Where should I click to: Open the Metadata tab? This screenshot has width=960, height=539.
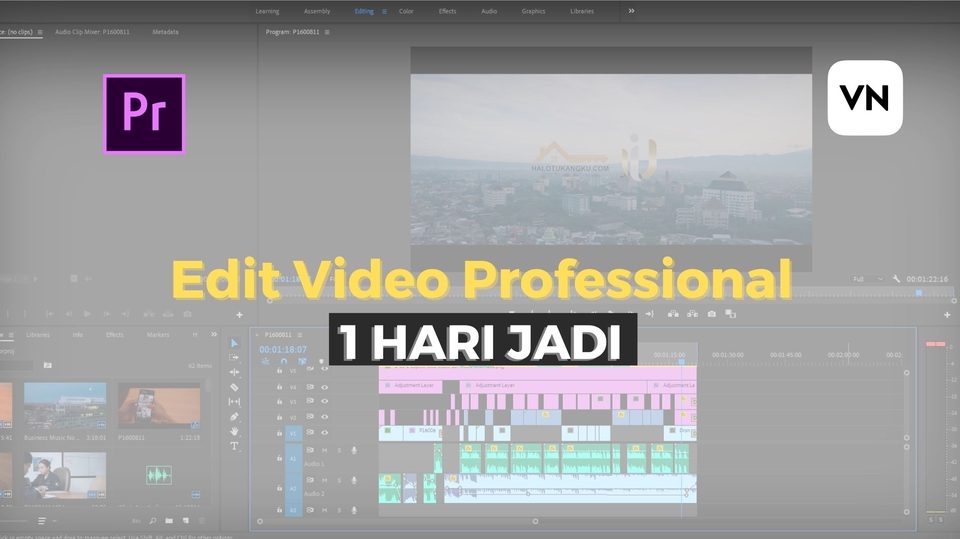[165, 32]
